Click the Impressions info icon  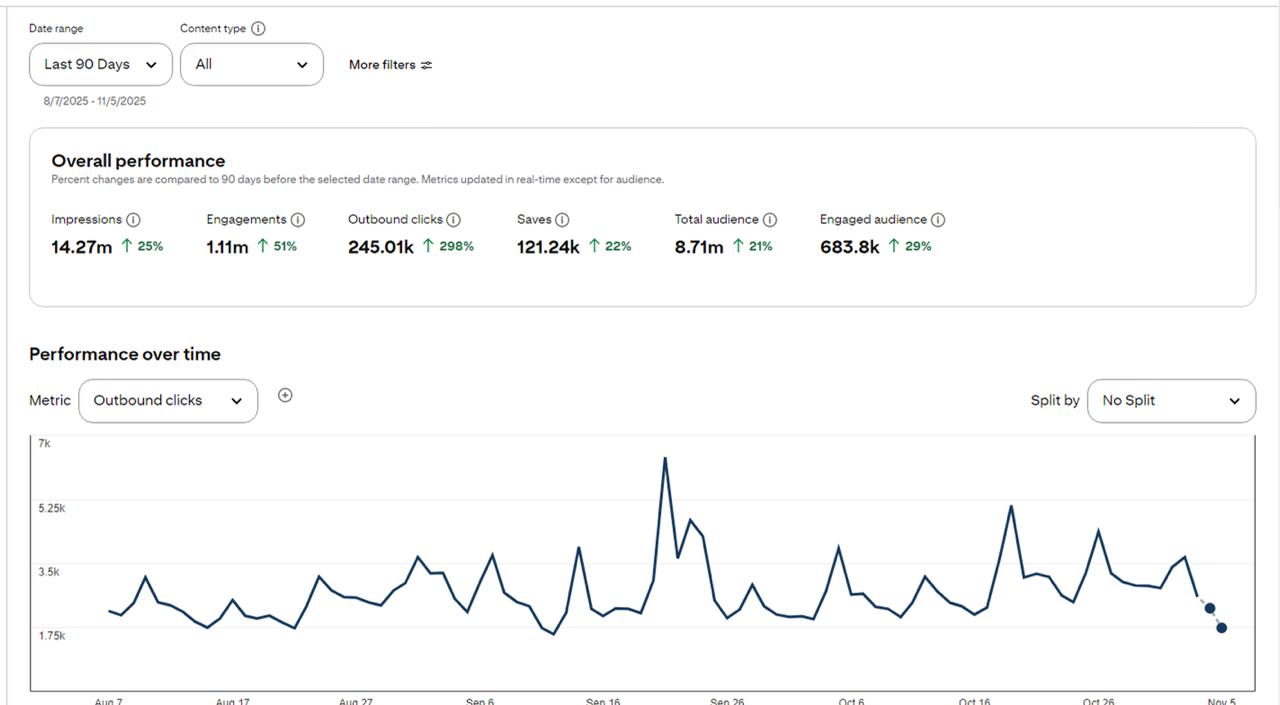pyautogui.click(x=133, y=220)
